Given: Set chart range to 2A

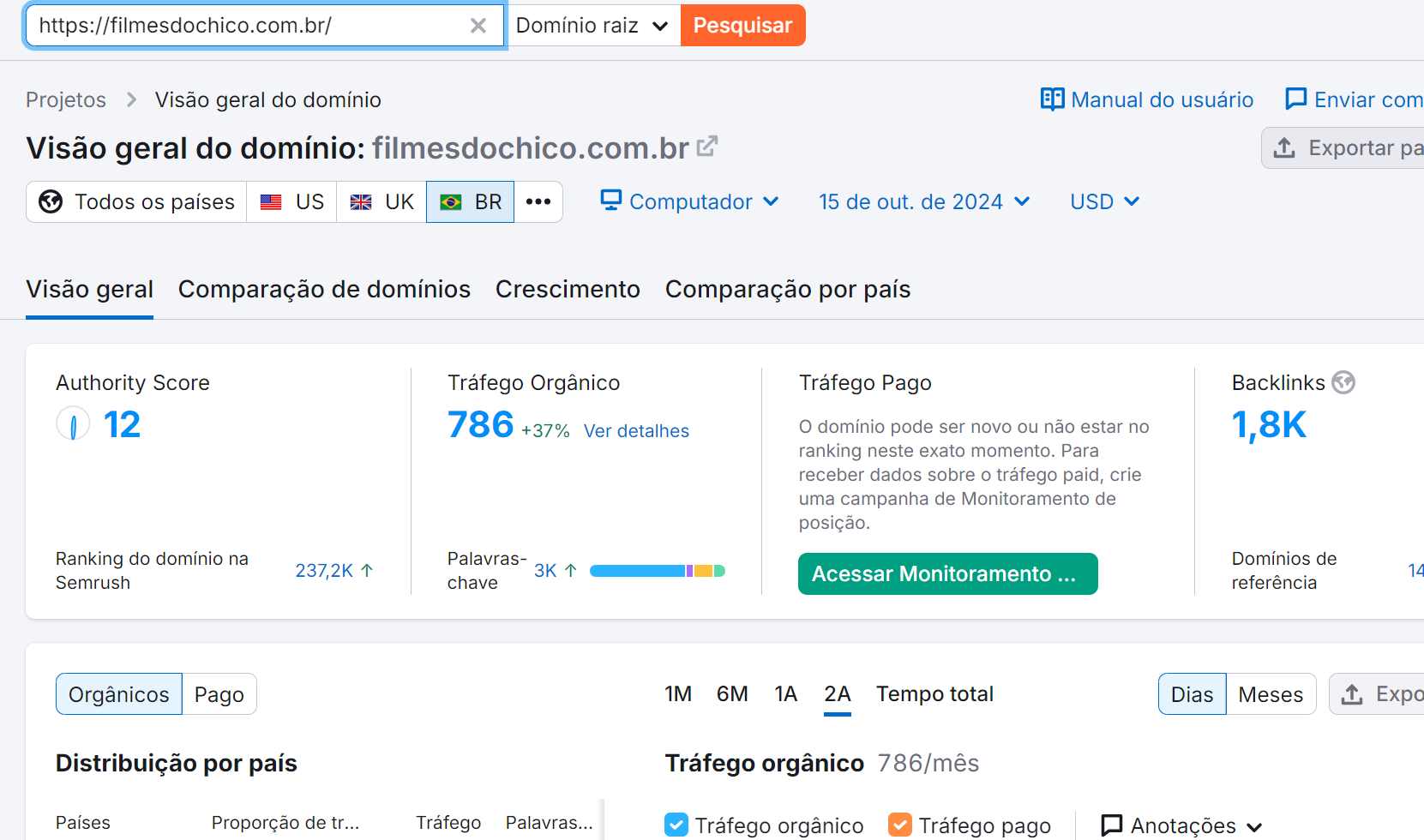Looking at the screenshot, I should [838, 694].
